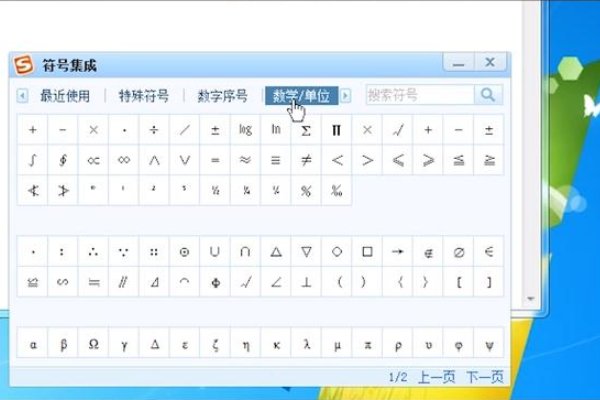Insert the per mille sign ‰
Screen dimensions: 600x400
pos(337,191)
